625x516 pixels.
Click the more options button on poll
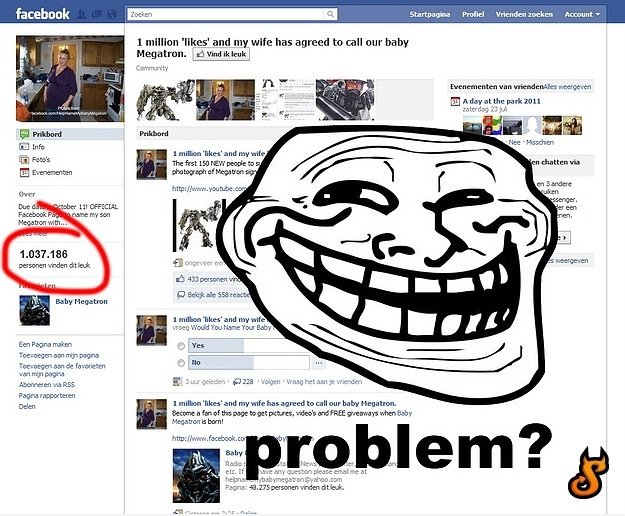click(x=318, y=363)
